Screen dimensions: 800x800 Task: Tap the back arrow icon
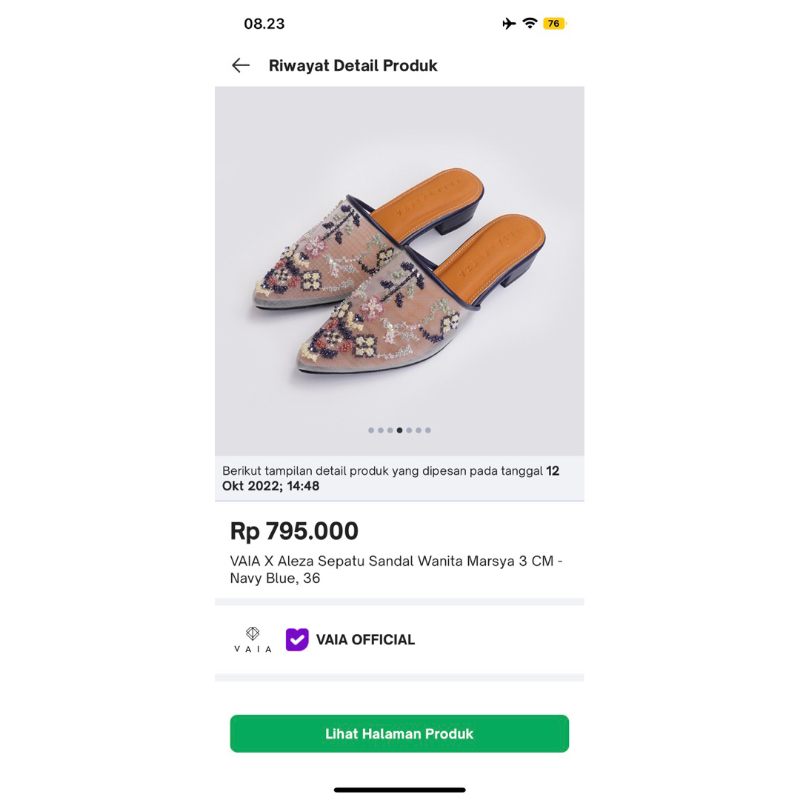pyautogui.click(x=240, y=66)
